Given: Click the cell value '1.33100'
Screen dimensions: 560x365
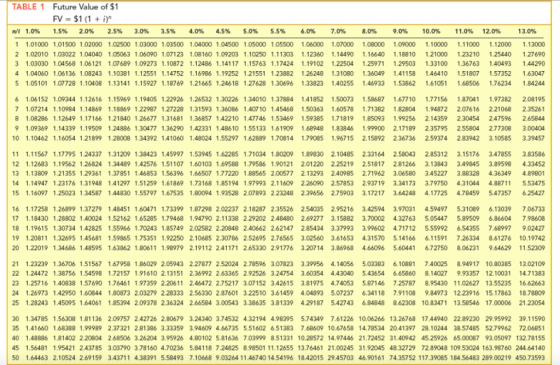Looking at the screenshot, I should [x=436, y=64].
